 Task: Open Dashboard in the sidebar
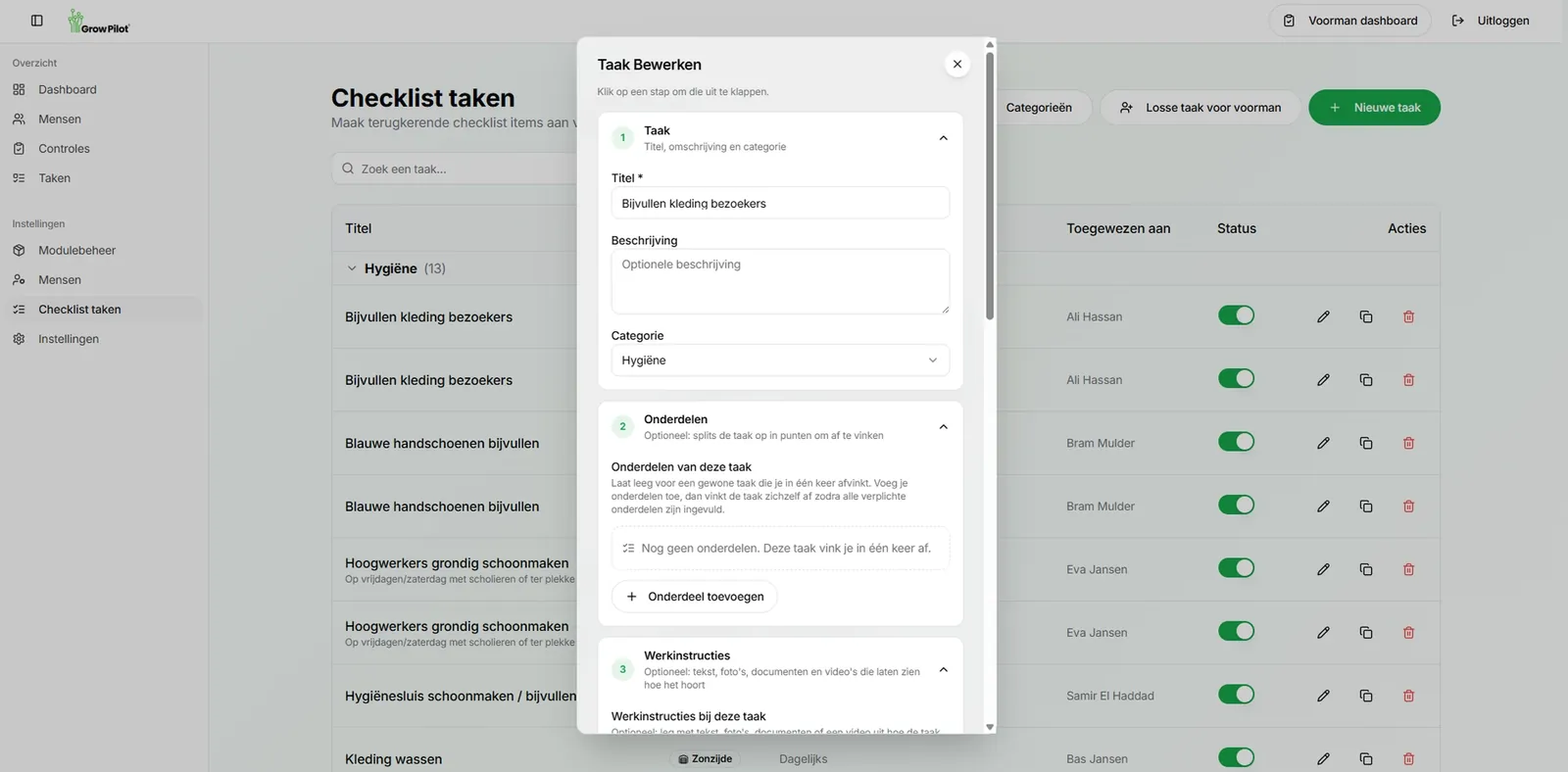click(x=68, y=89)
